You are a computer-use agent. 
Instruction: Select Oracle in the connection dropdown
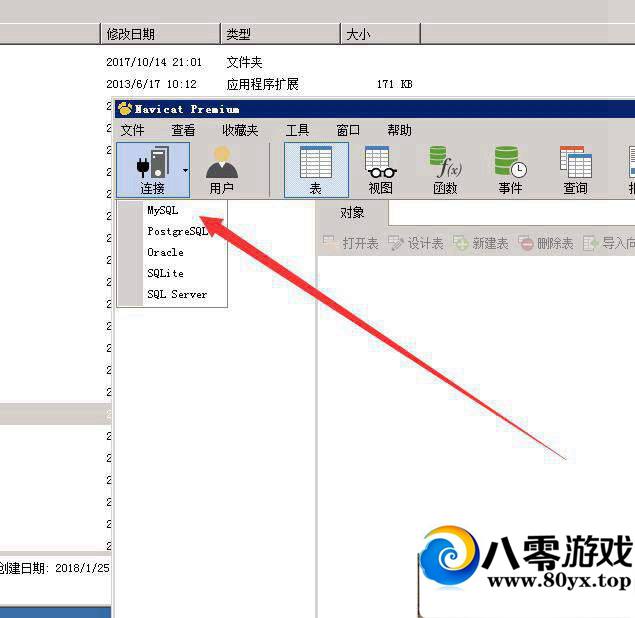pos(165,252)
